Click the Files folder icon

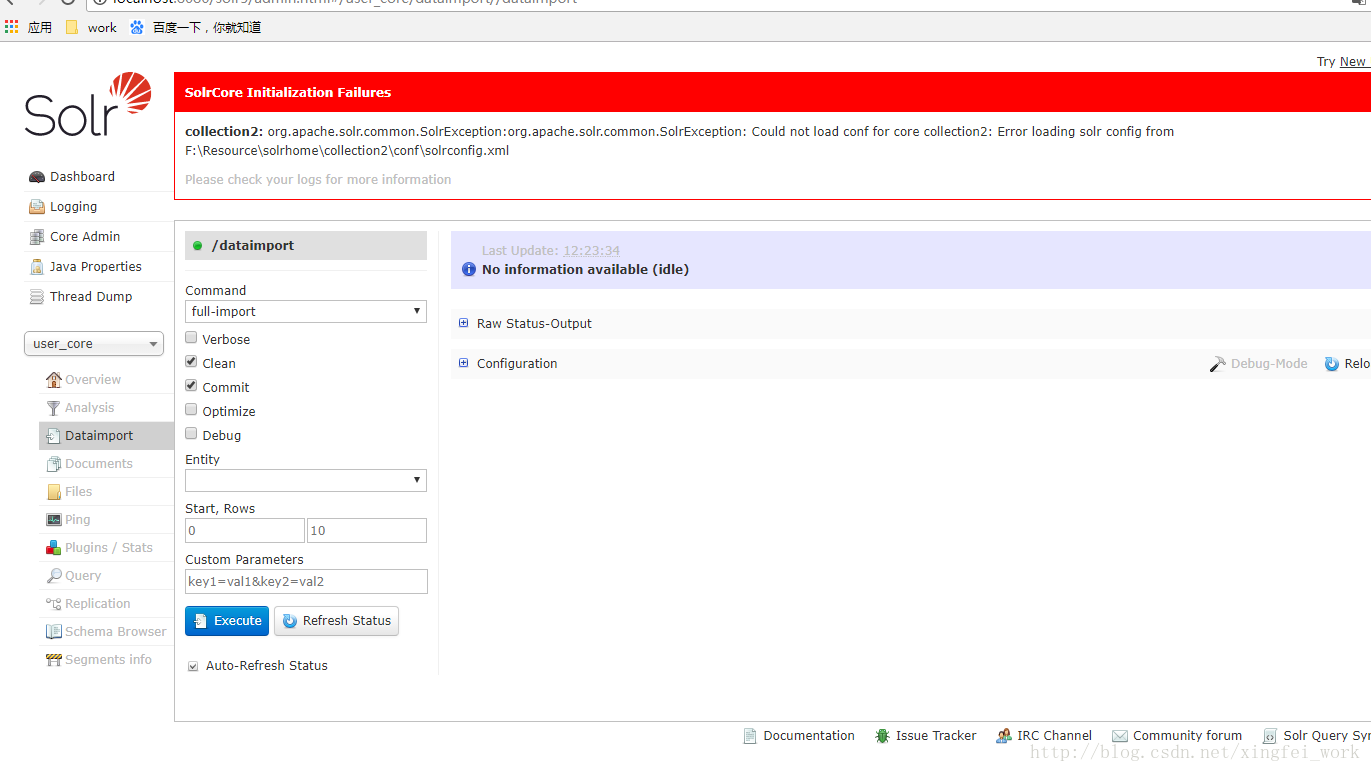[54, 492]
